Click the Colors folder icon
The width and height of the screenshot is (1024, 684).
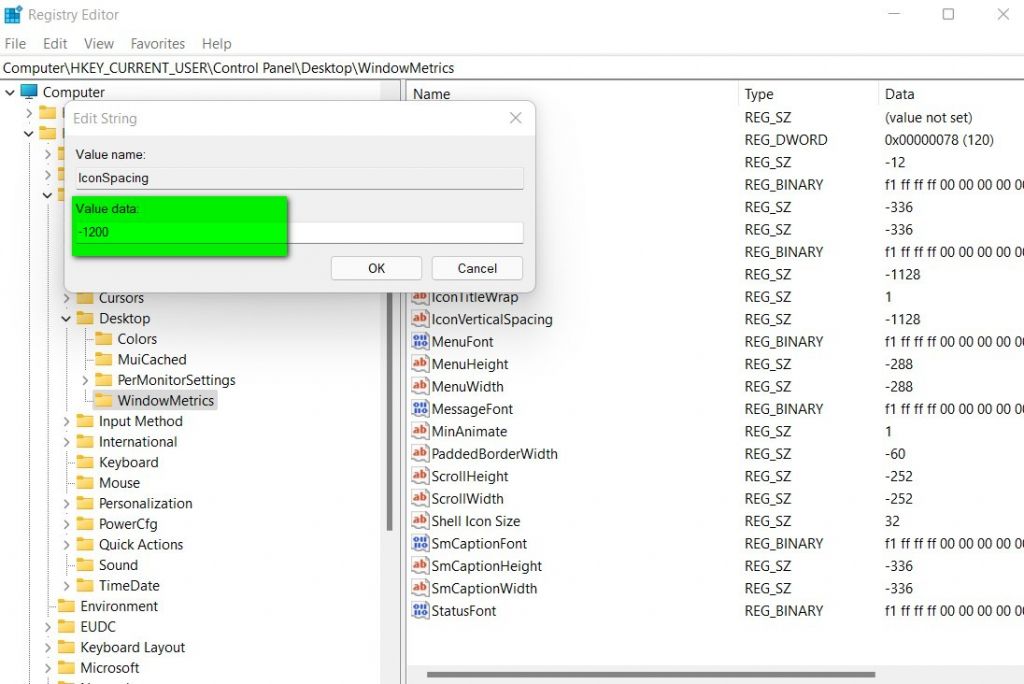103,339
